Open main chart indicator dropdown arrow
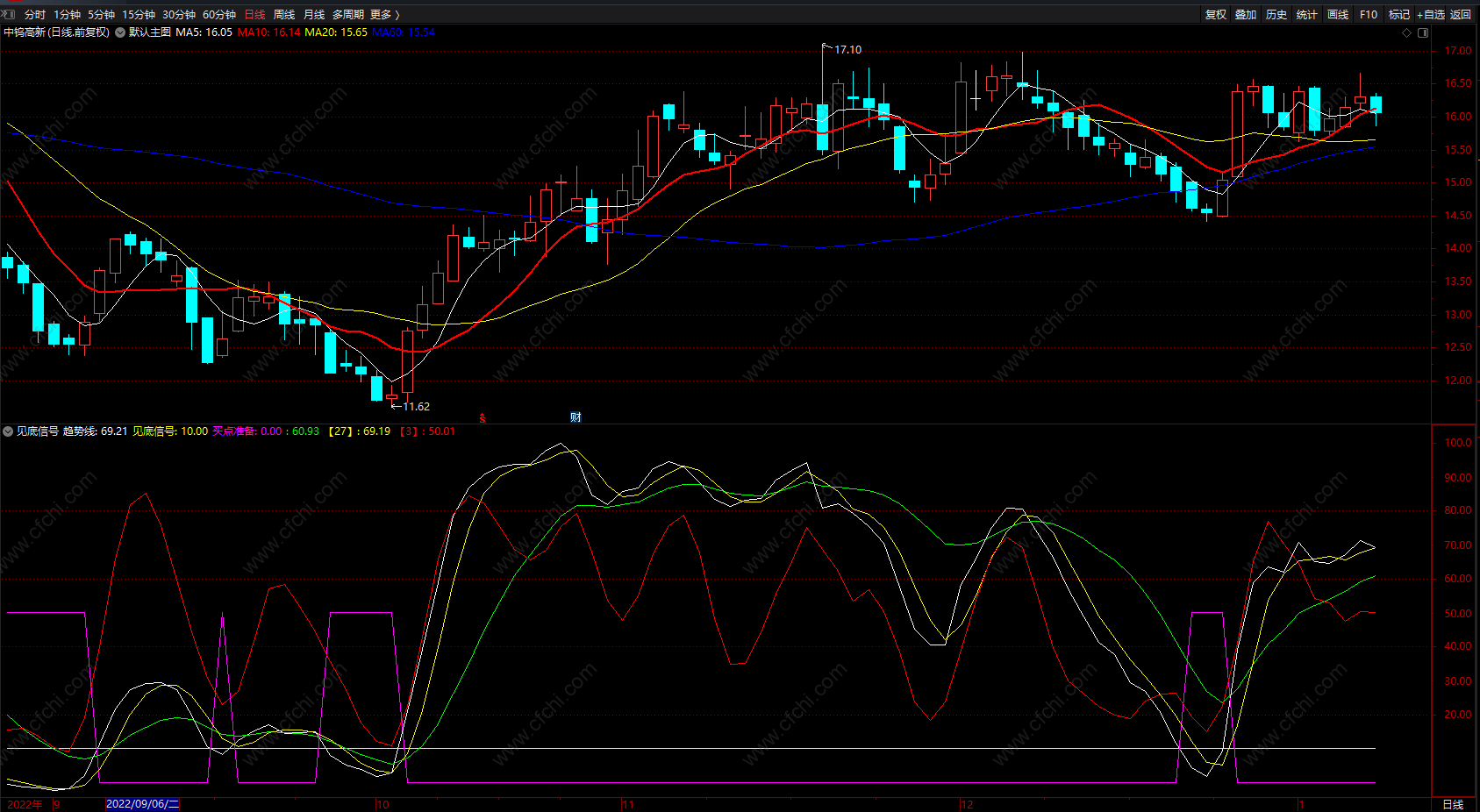This screenshot has width=1480, height=812. (120, 32)
